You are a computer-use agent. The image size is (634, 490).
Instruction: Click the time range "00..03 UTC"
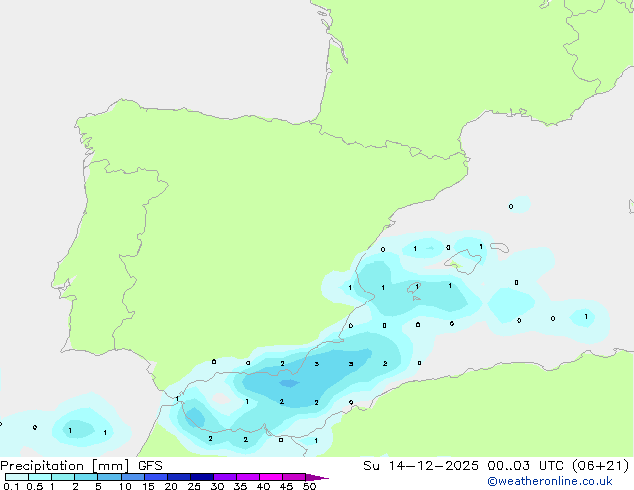click(x=526, y=466)
